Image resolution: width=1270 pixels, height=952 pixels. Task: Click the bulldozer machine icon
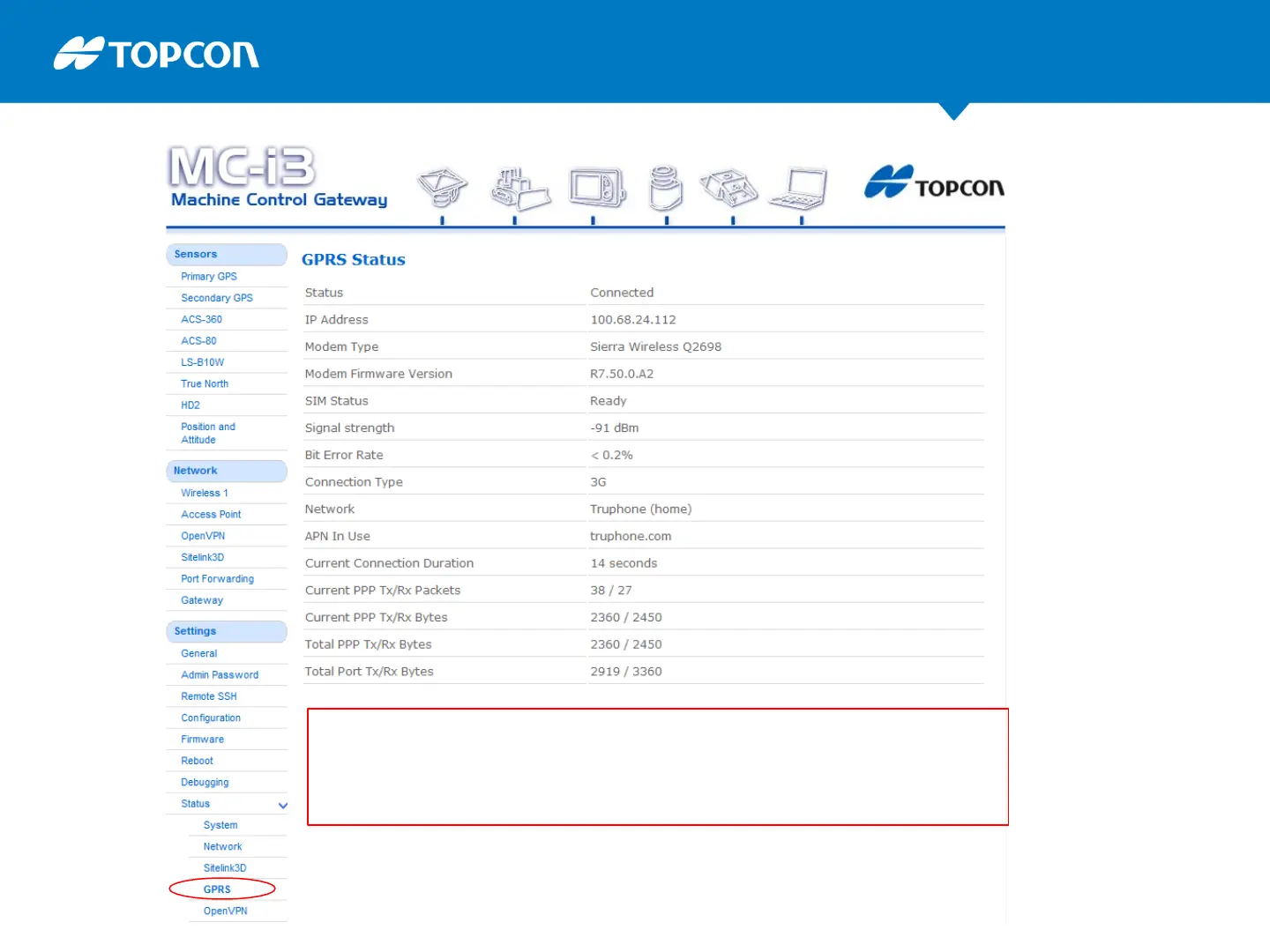[520, 189]
